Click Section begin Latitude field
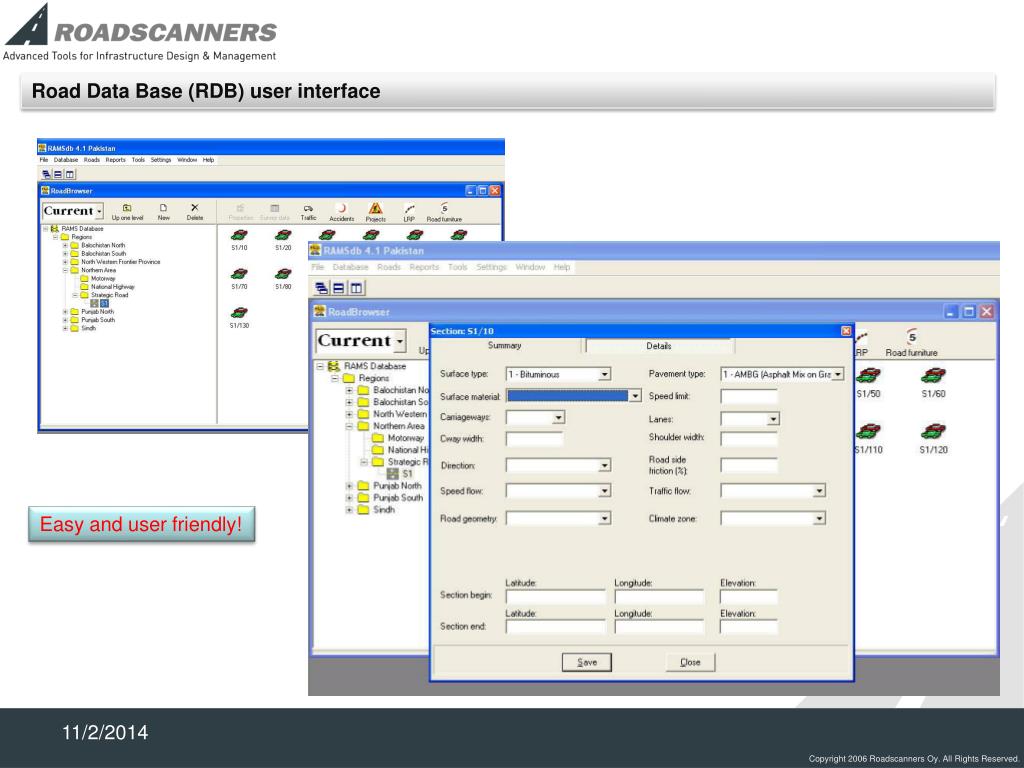The width and height of the screenshot is (1024, 768). click(556, 596)
